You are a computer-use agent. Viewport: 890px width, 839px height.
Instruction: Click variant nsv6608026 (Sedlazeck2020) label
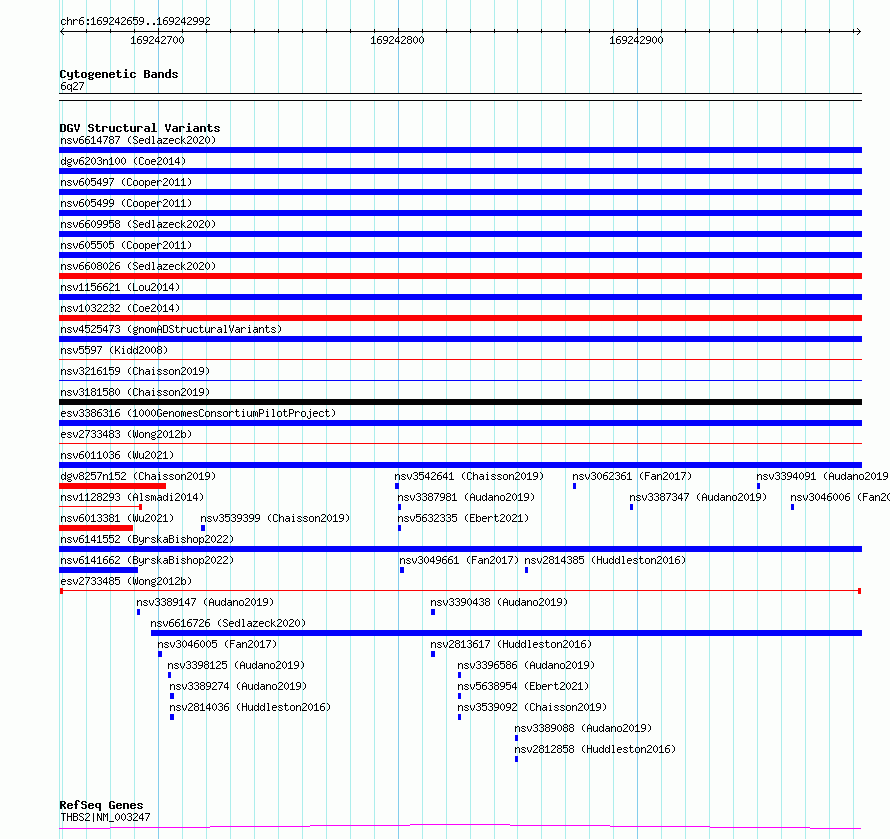[138, 266]
